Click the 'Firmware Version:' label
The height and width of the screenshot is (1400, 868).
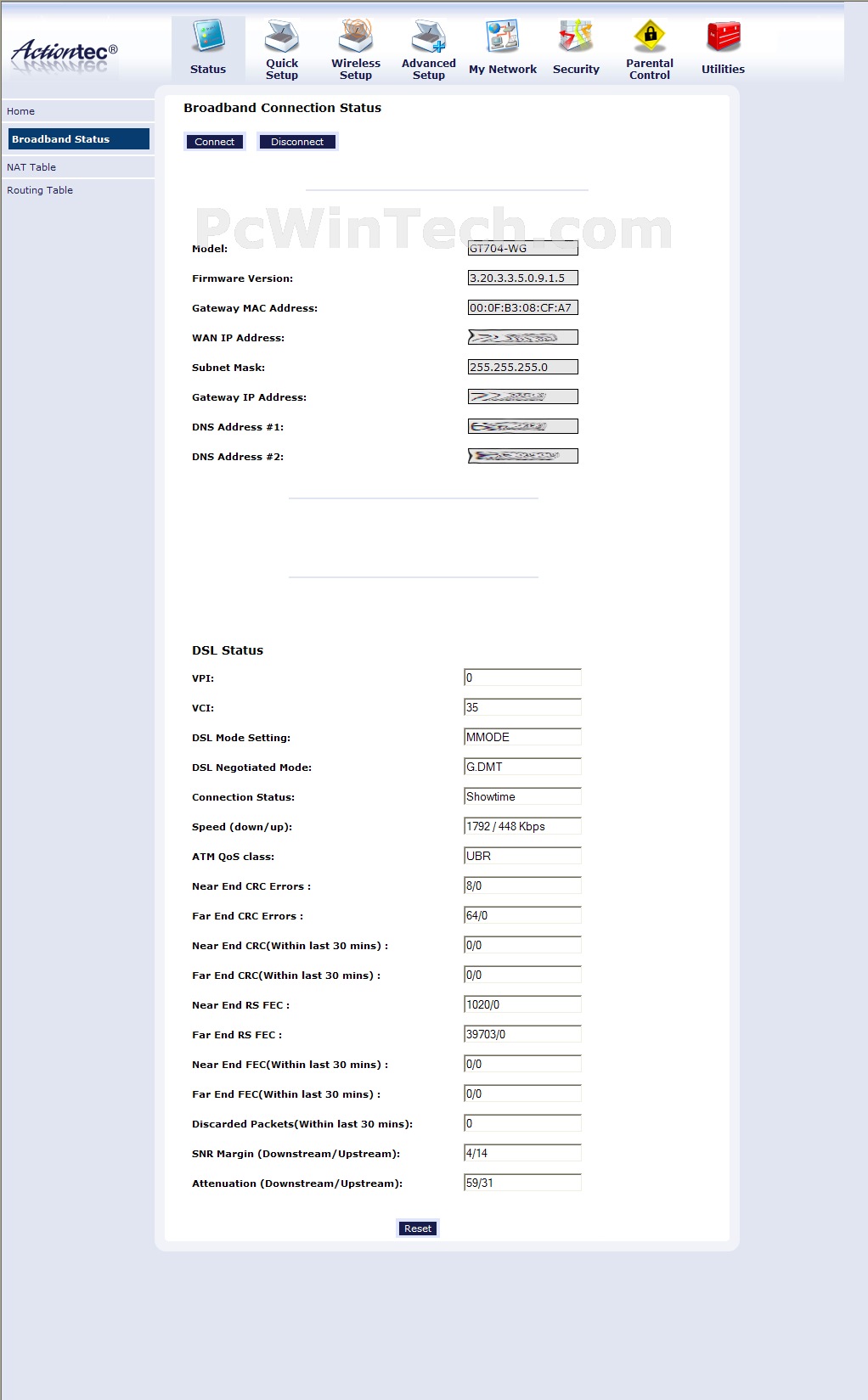pos(242,278)
